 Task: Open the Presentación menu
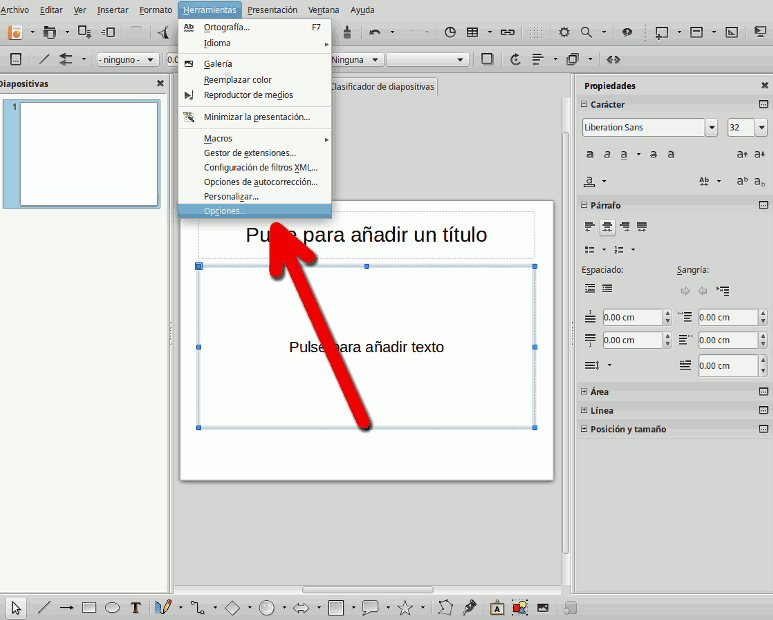(272, 9)
